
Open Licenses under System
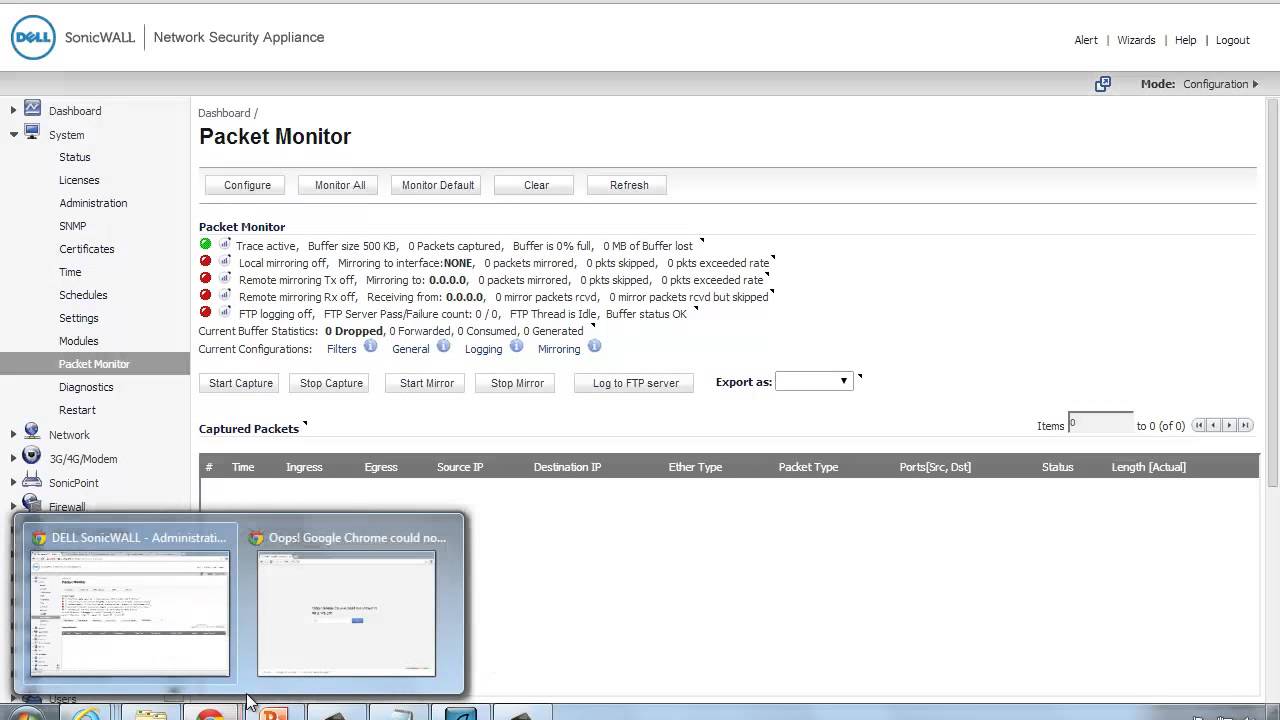[79, 180]
